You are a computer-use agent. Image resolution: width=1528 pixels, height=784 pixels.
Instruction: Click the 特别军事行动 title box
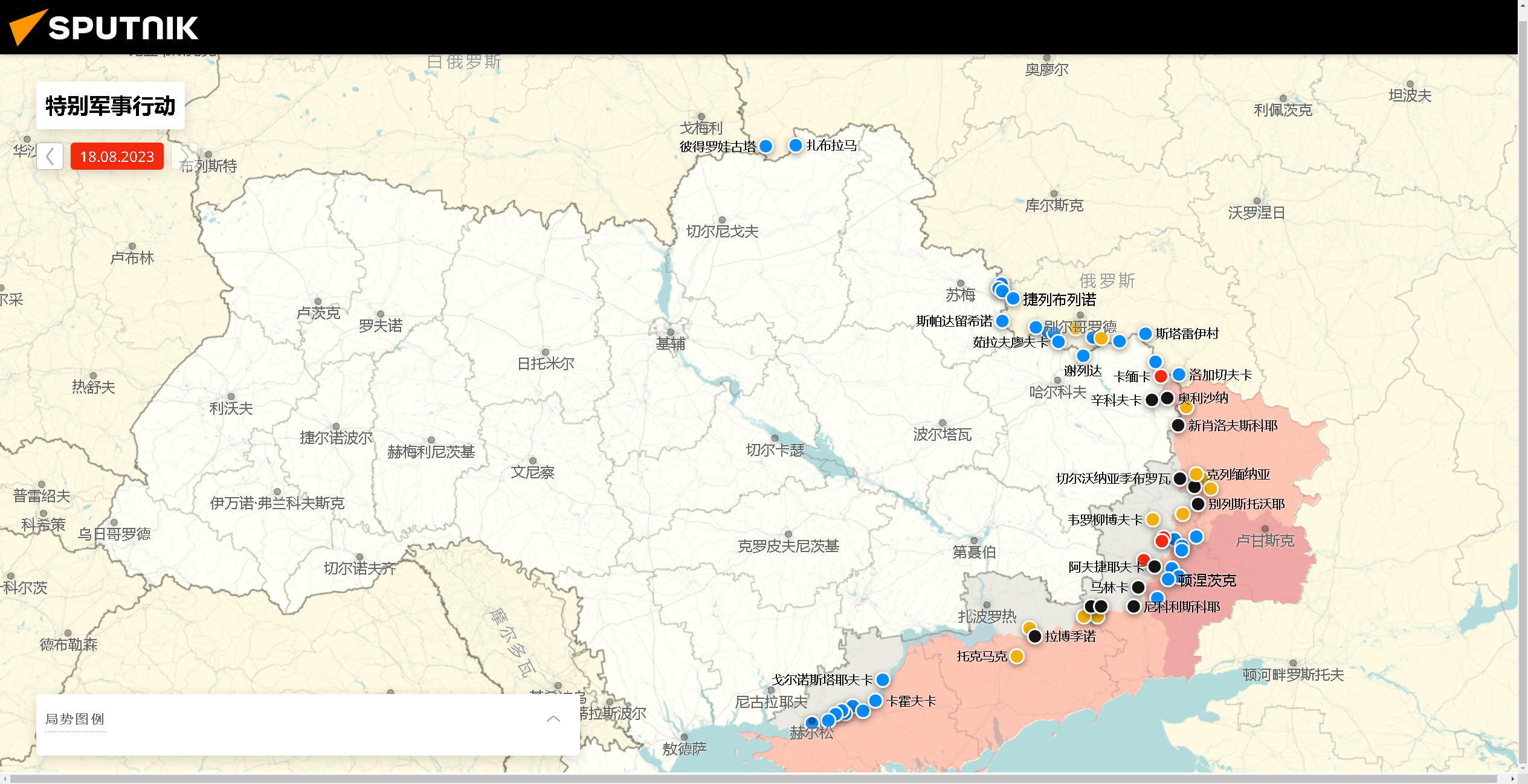tap(111, 106)
